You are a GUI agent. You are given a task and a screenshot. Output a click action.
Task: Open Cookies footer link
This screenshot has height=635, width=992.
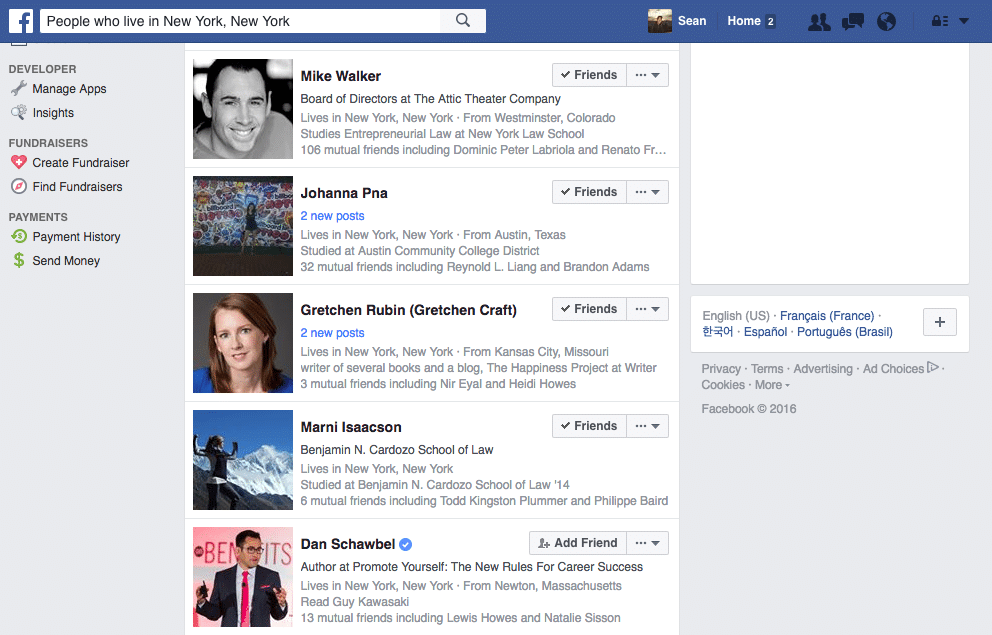tap(722, 385)
